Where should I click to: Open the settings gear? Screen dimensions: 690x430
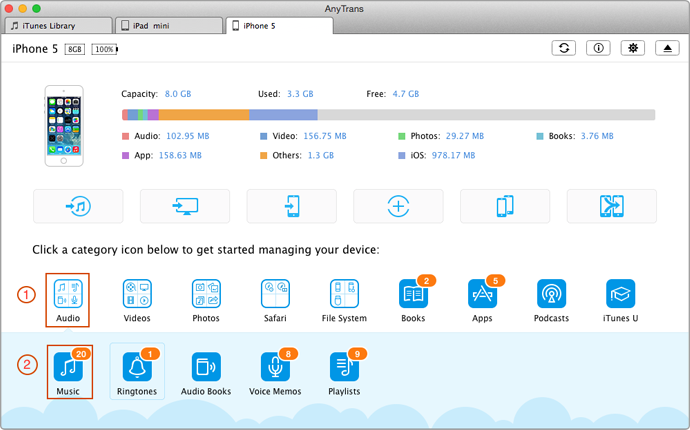pos(633,48)
